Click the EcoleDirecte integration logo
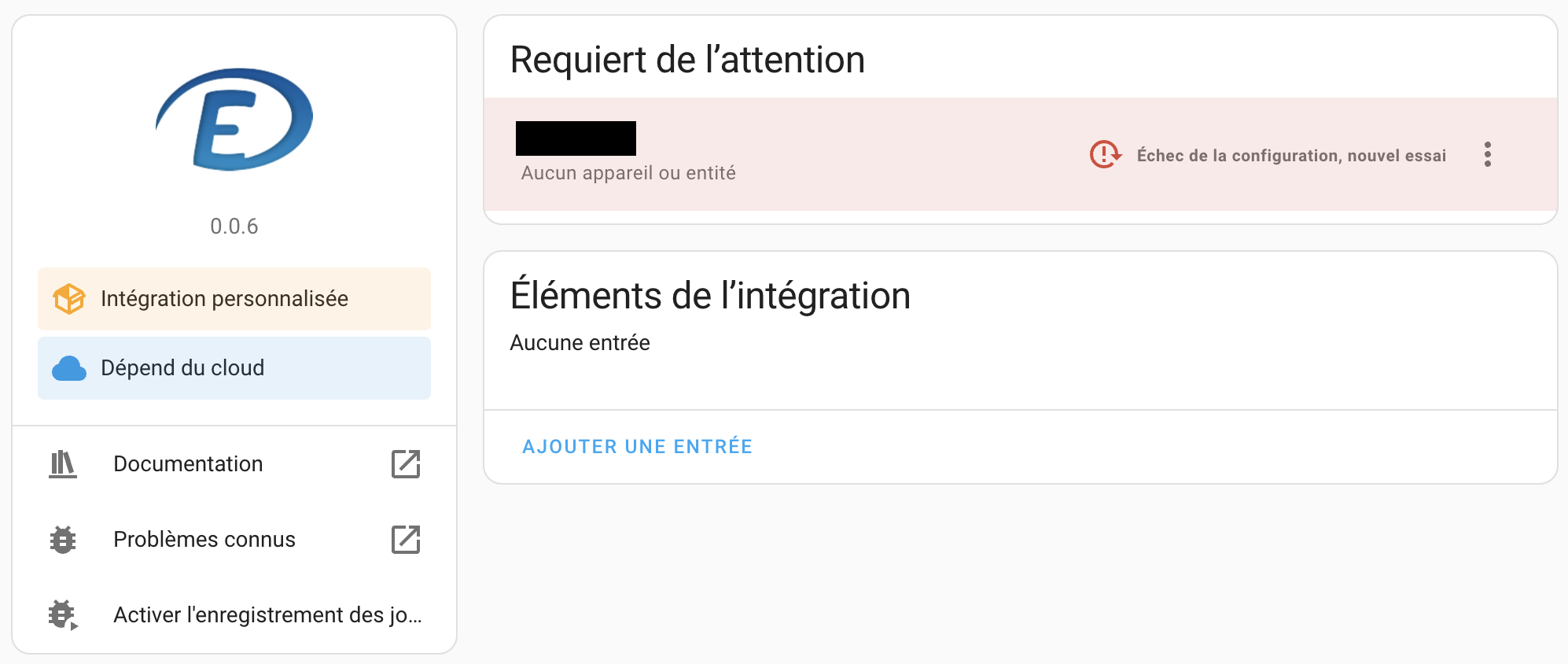The image size is (1568, 664). pyautogui.click(x=234, y=120)
